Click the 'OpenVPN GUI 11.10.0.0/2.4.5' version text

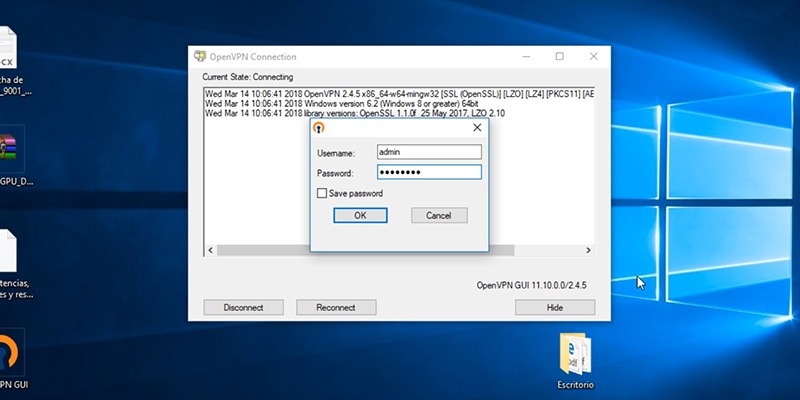point(531,285)
